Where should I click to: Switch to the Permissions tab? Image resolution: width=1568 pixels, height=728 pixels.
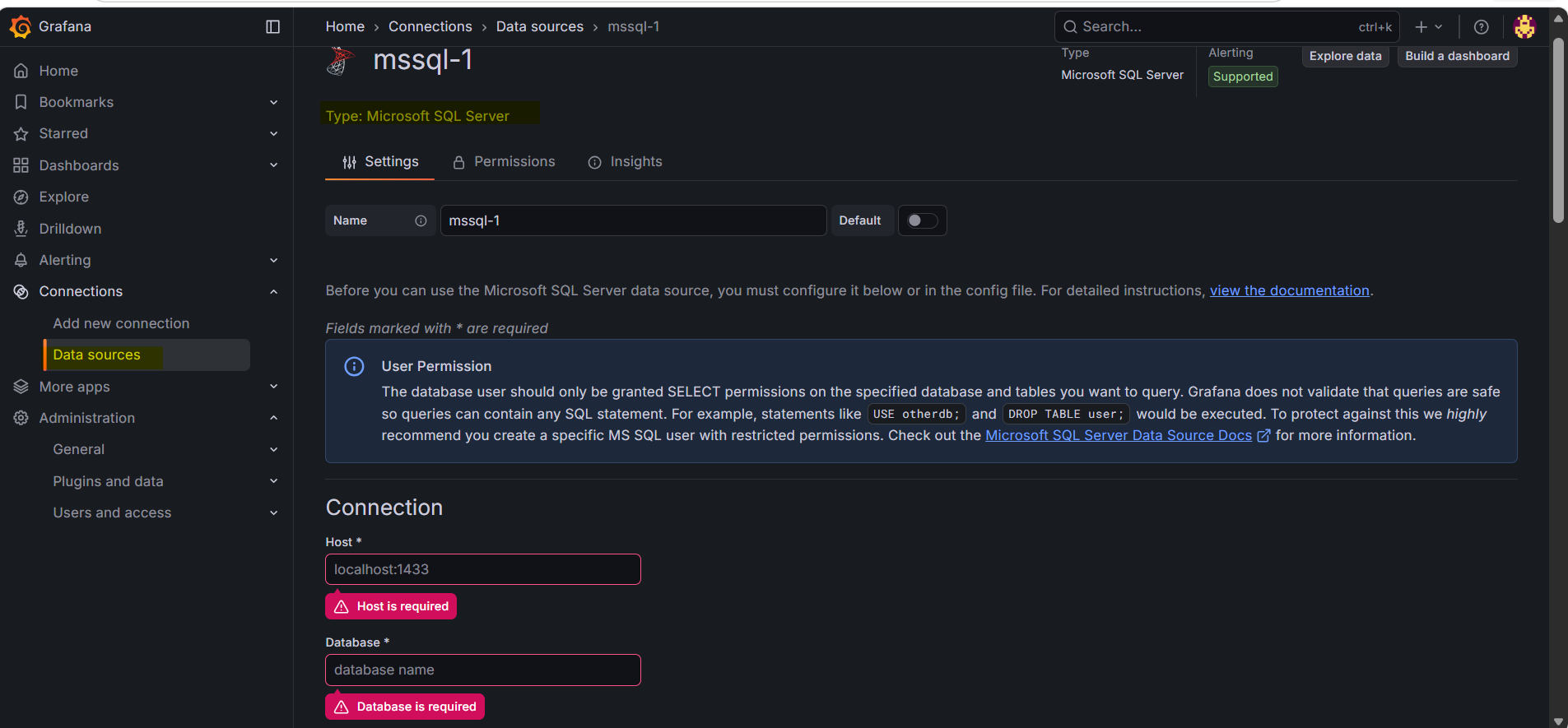coord(504,162)
